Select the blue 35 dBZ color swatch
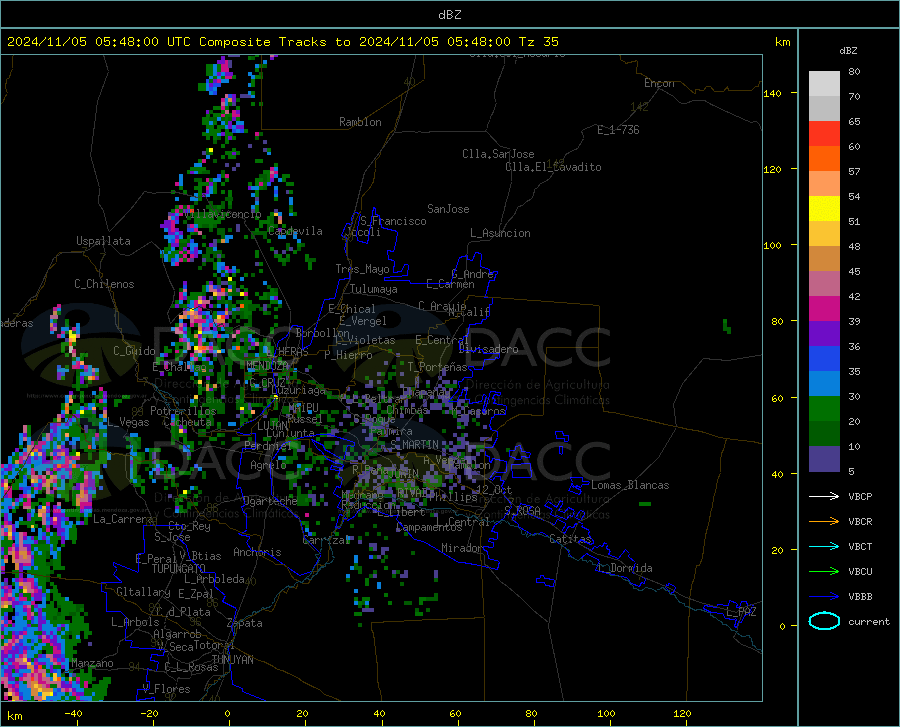Viewport: 900px width, 727px height. [824, 359]
